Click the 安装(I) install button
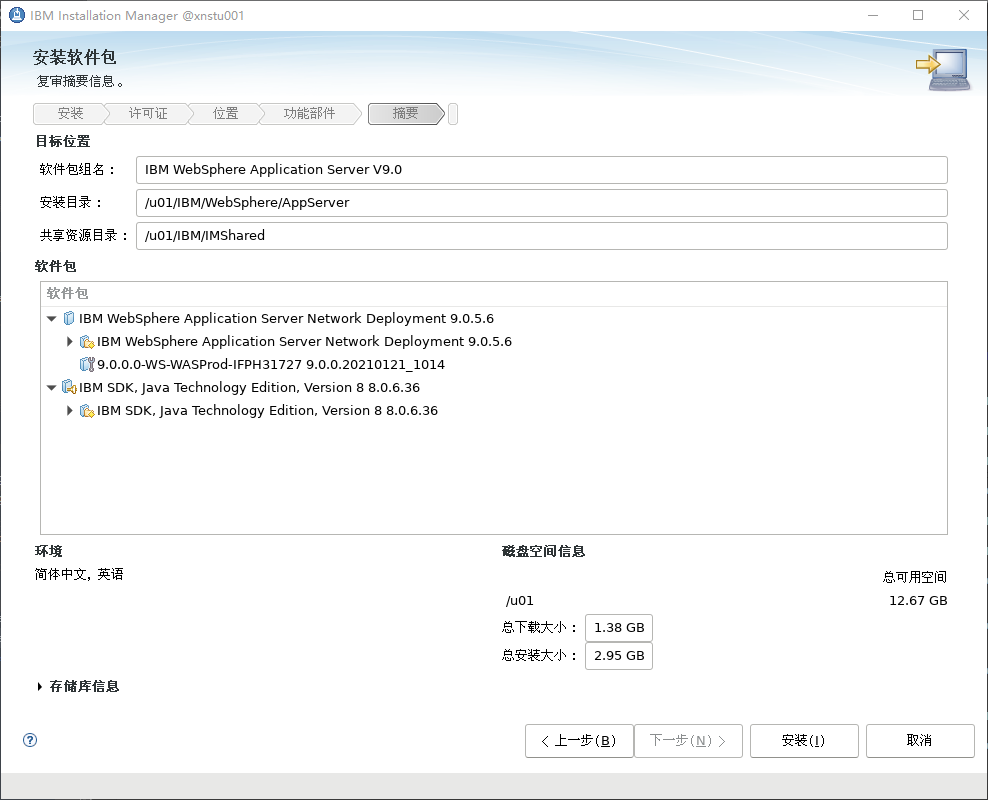This screenshot has width=988, height=800. coord(804,741)
